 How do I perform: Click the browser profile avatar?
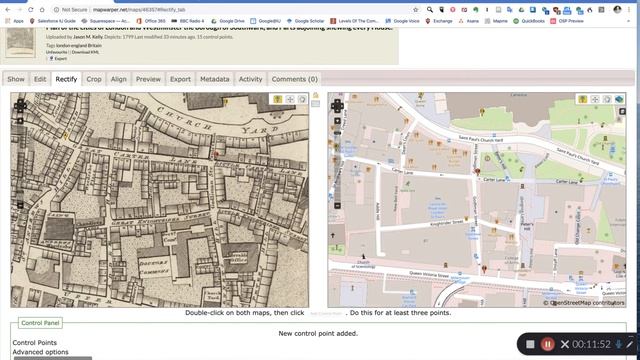pos(617,9)
